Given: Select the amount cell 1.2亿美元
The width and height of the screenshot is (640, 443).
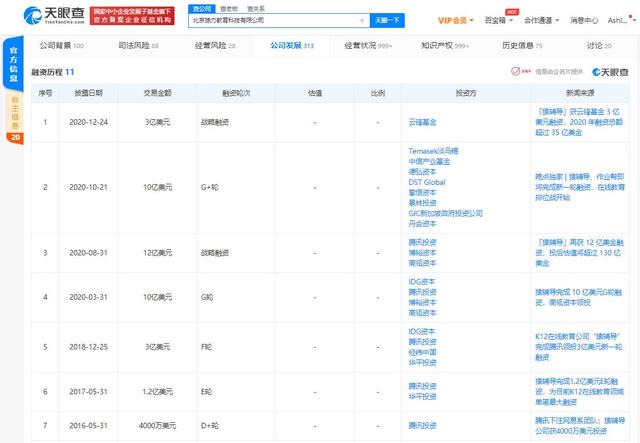Looking at the screenshot, I should (157, 392).
